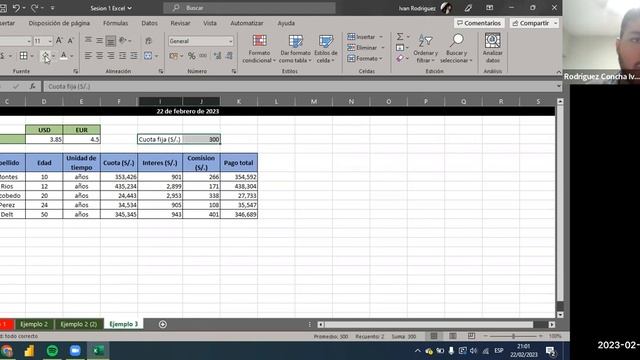Image resolution: width=640 pixels, height=360 pixels.
Task: Toggle Wrap text in Alineación
Action: click(148, 40)
